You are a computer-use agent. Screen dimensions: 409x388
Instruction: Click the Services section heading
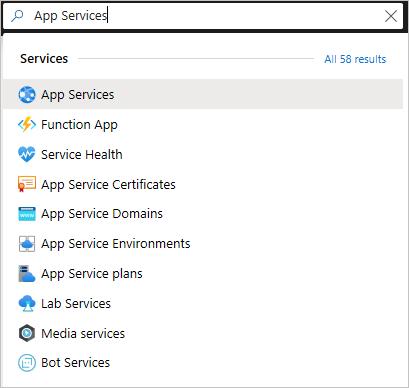(44, 59)
